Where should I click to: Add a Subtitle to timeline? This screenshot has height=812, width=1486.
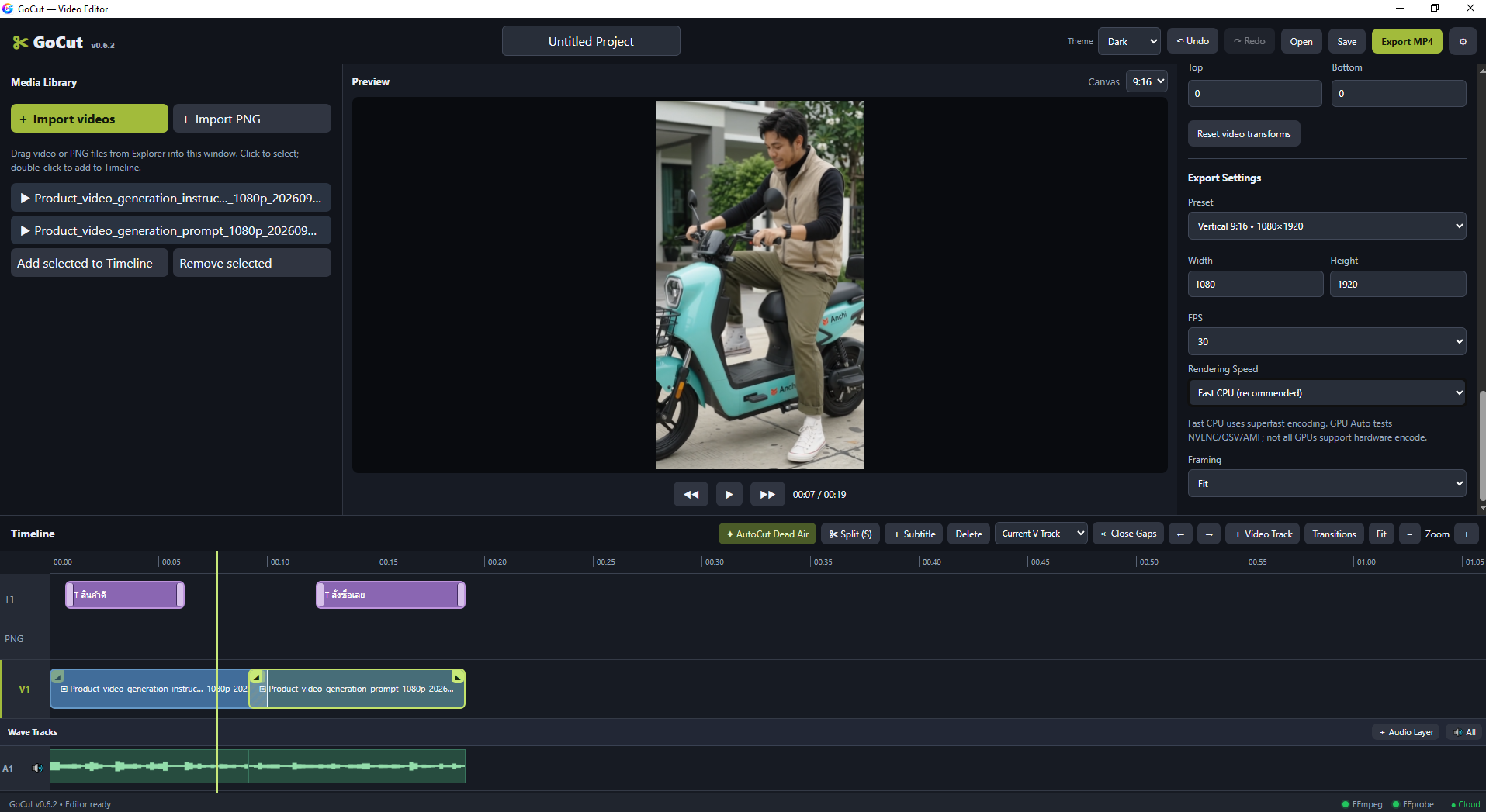point(914,534)
